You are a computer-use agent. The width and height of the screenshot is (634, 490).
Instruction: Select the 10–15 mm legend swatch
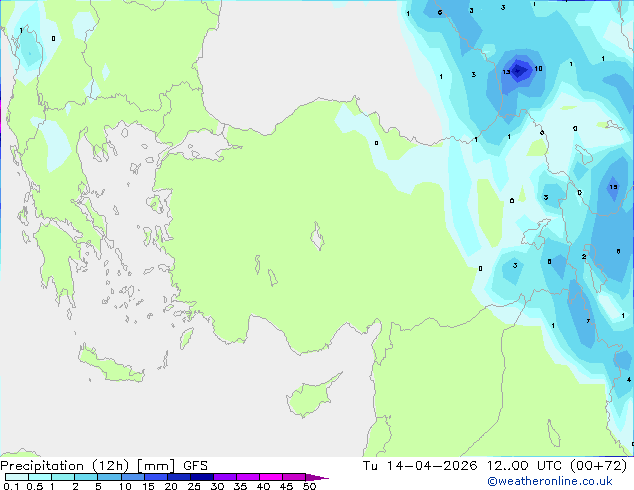point(132,477)
